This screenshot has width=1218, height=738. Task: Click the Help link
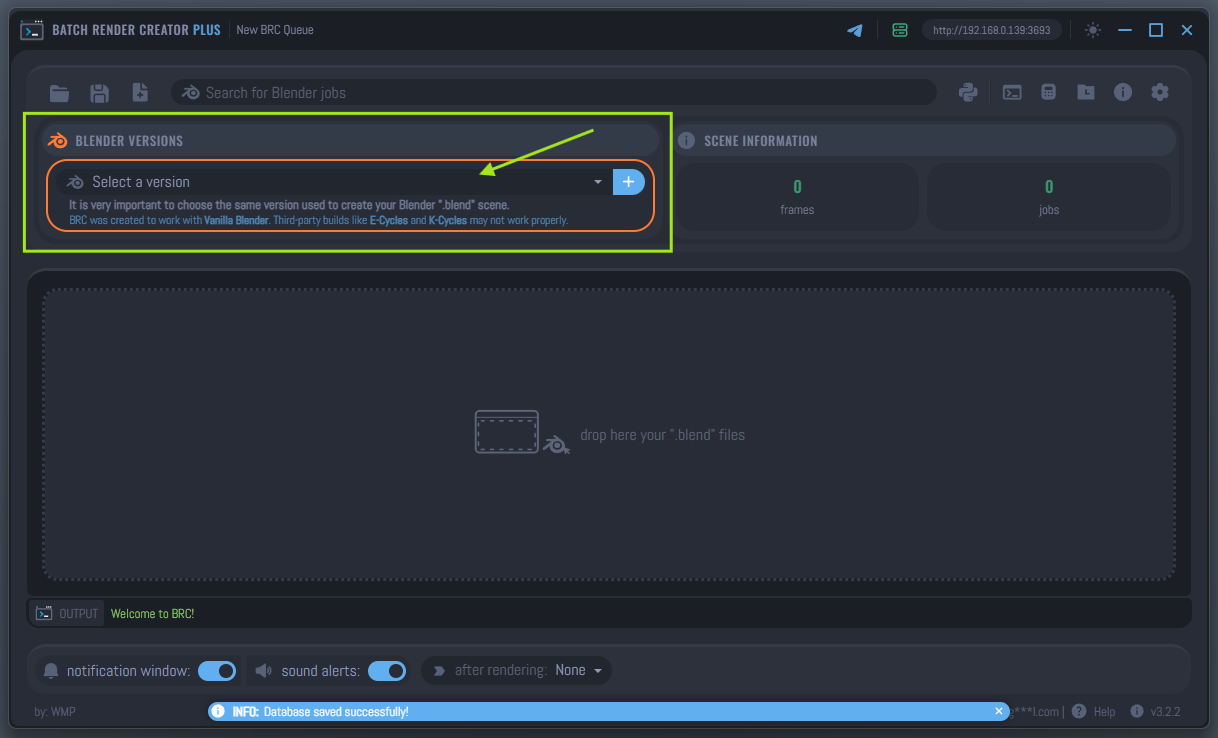(1104, 712)
